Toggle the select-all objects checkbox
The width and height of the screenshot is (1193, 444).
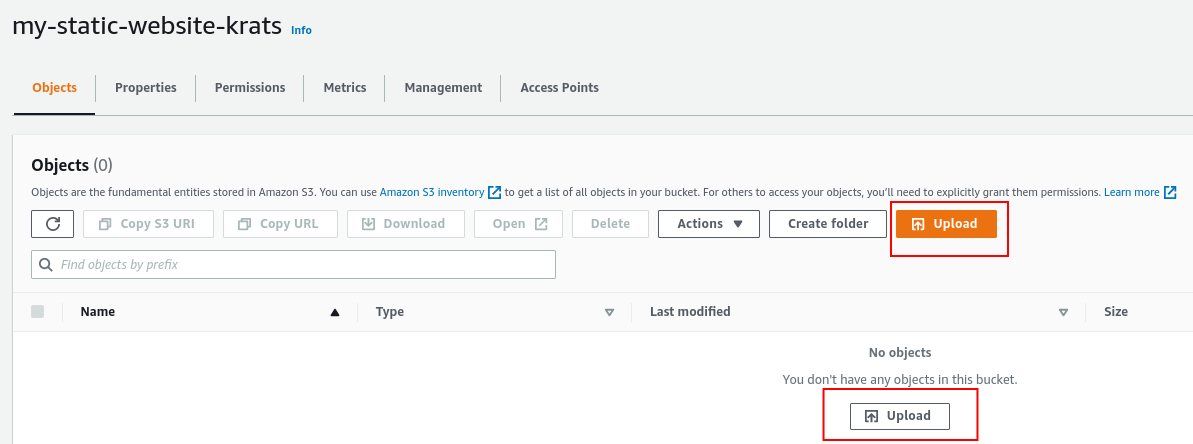coord(38,311)
